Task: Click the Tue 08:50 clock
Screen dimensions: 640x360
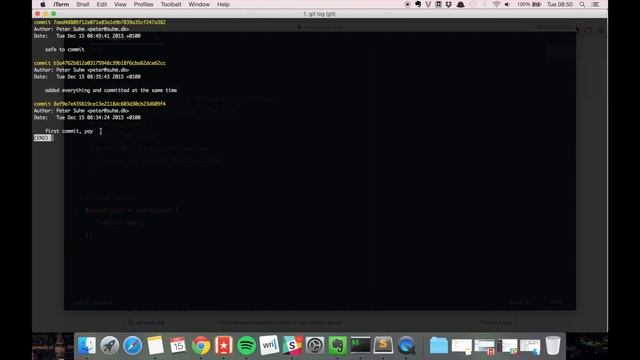Action: pos(560,4)
